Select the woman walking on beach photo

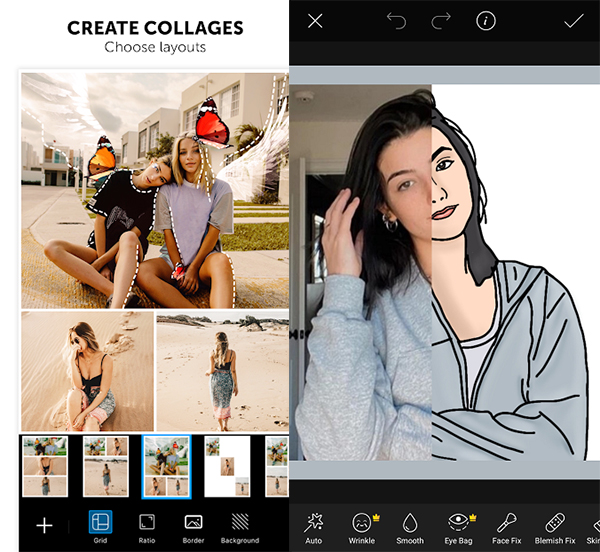[223, 371]
